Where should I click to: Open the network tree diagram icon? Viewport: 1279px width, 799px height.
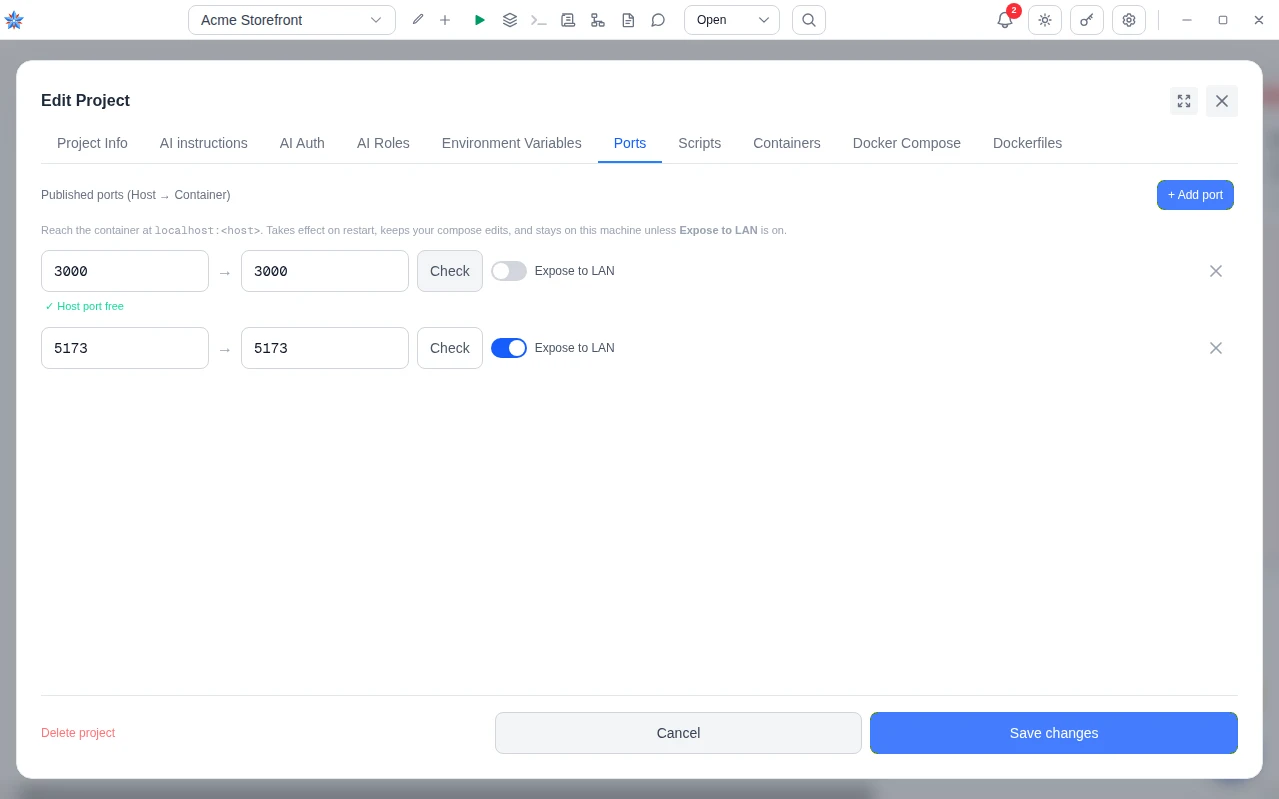(598, 20)
